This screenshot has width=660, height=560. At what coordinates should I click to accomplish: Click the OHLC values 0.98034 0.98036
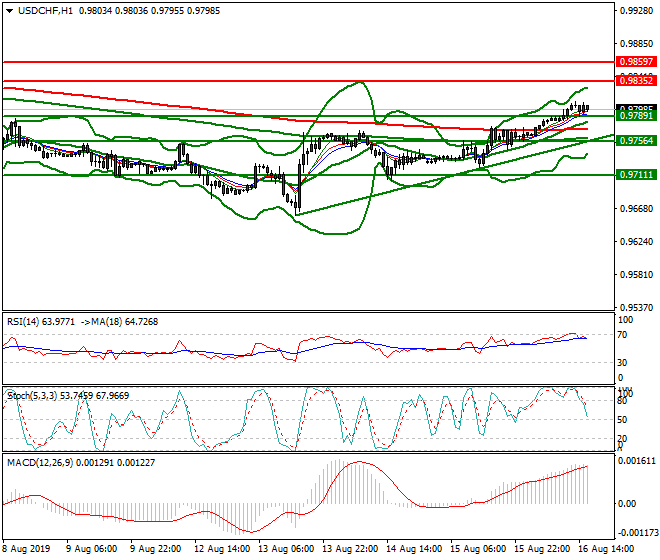click(114, 11)
